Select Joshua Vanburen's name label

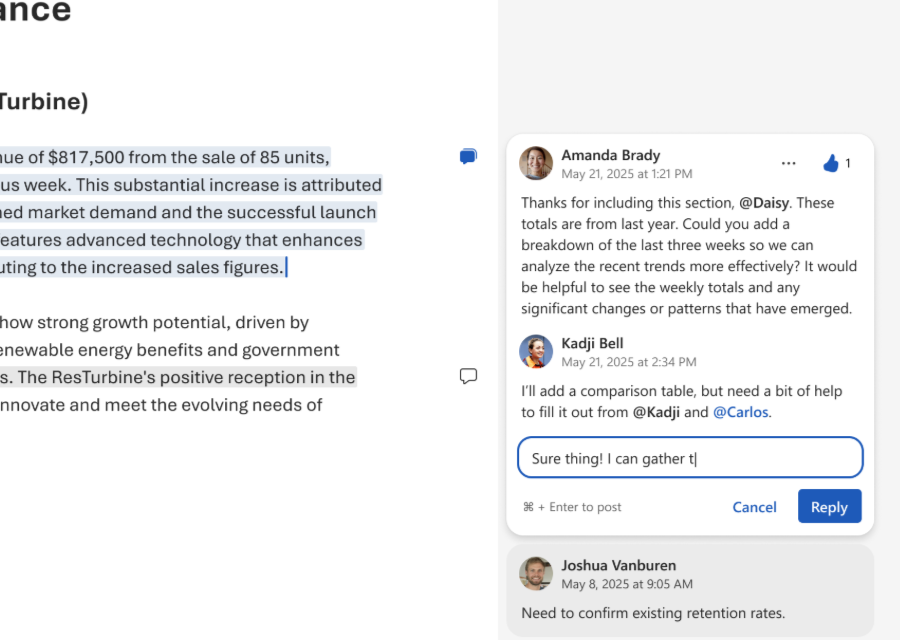618,565
